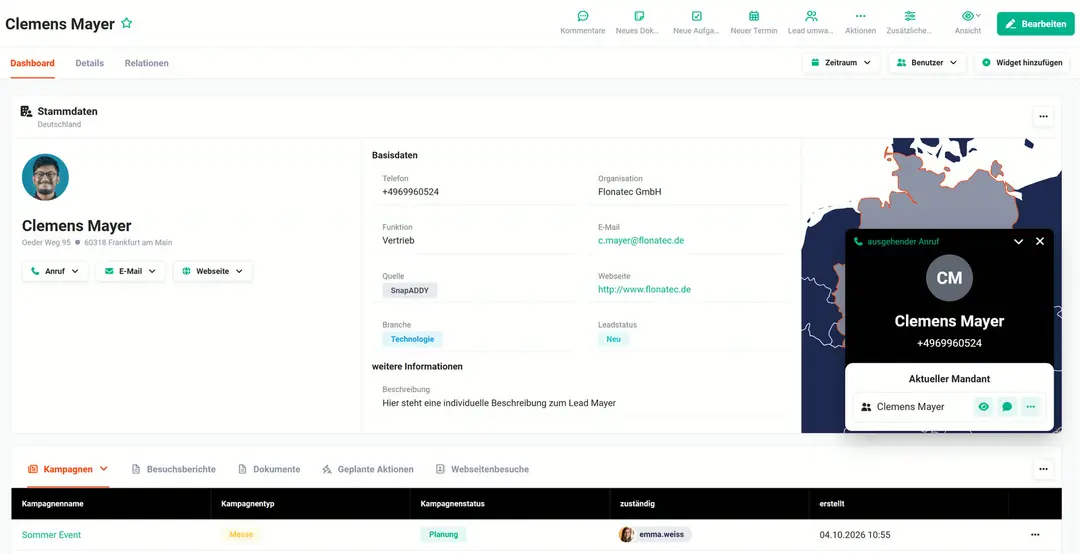The width and height of the screenshot is (1080, 554).
Task: Open the Zusätzliche sliders icon
Action: pyautogui.click(x=910, y=23)
